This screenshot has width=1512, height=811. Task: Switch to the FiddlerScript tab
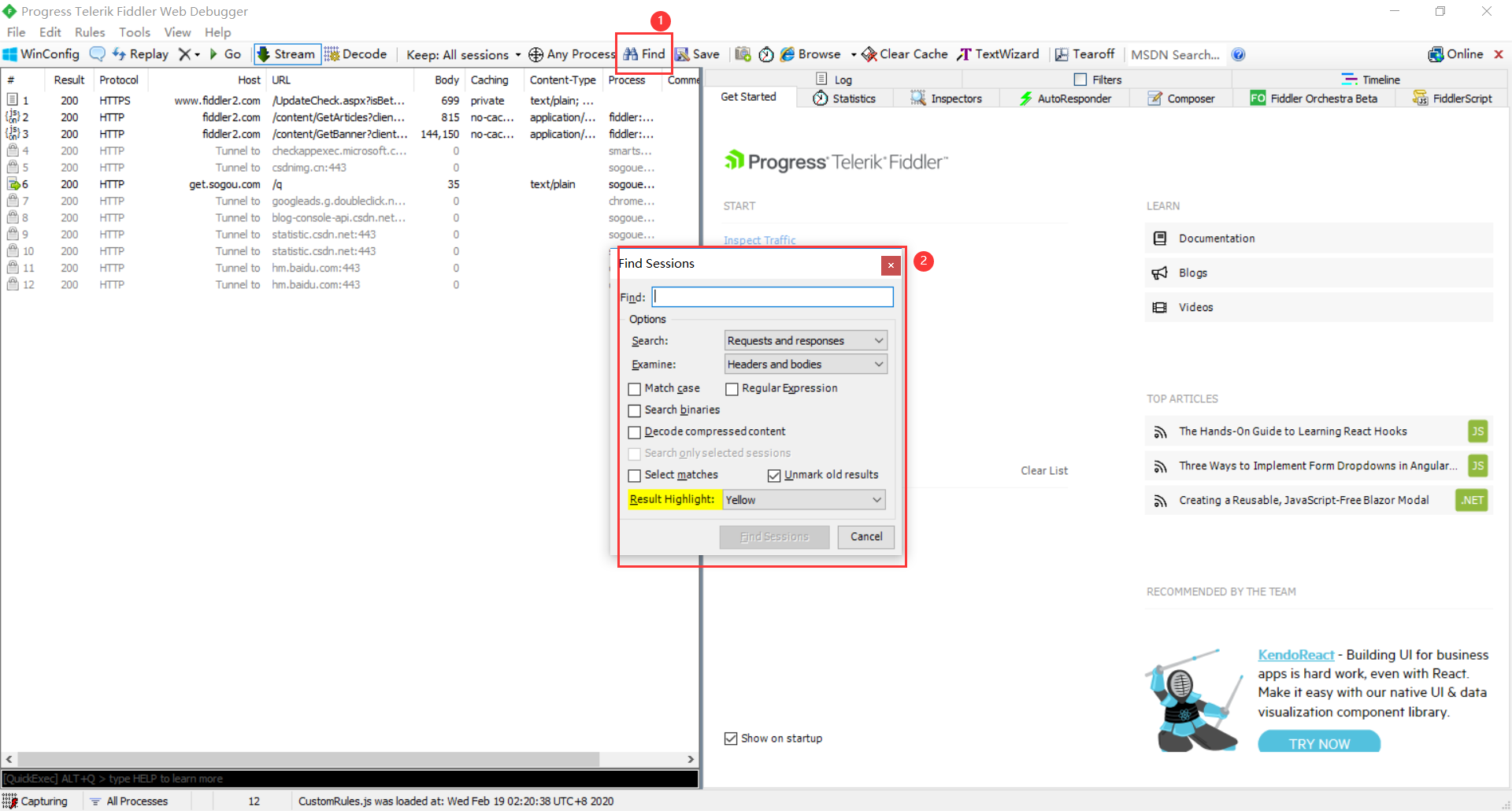point(1453,98)
